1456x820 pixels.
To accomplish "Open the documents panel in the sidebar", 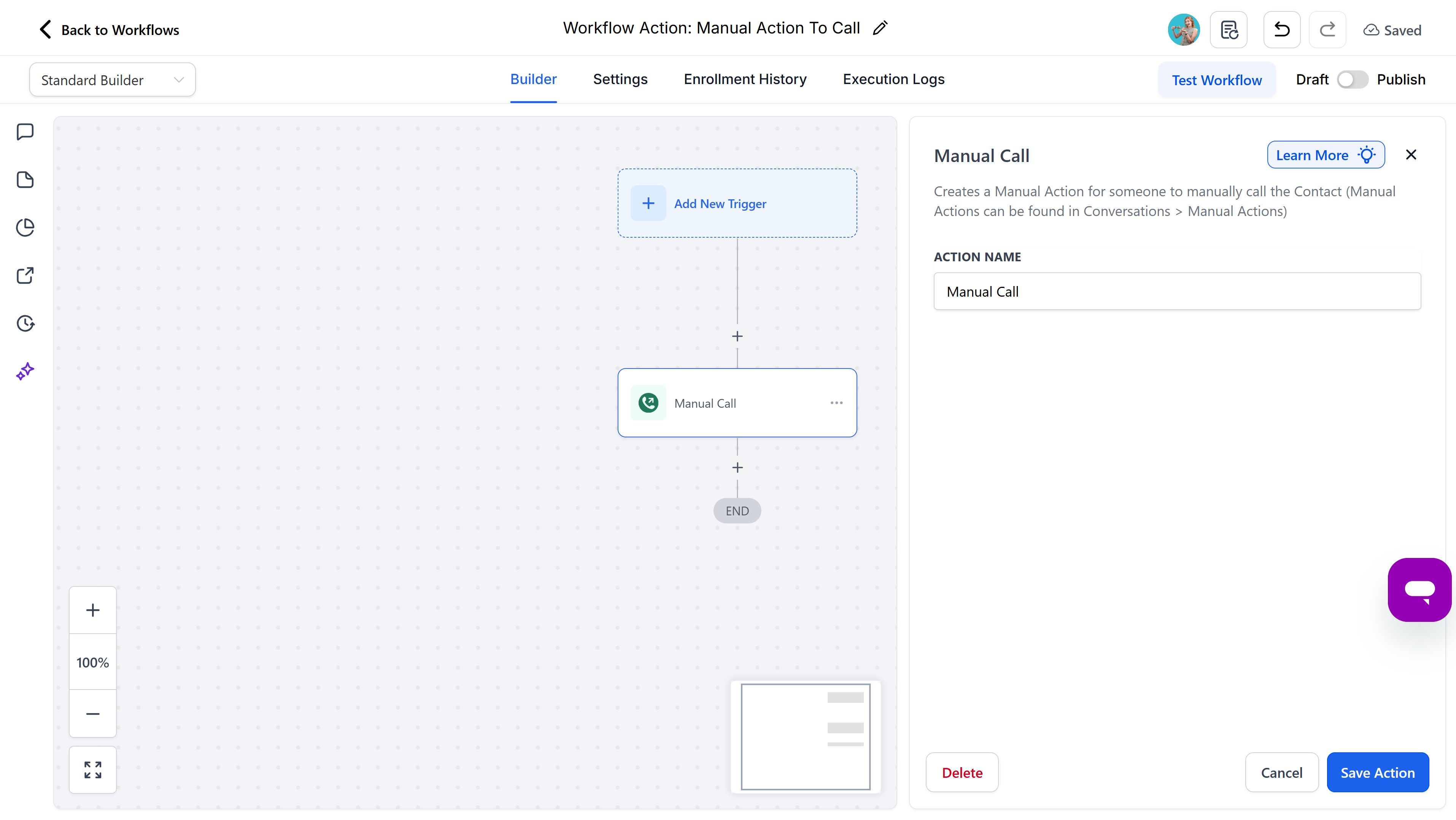I will tap(25, 179).
